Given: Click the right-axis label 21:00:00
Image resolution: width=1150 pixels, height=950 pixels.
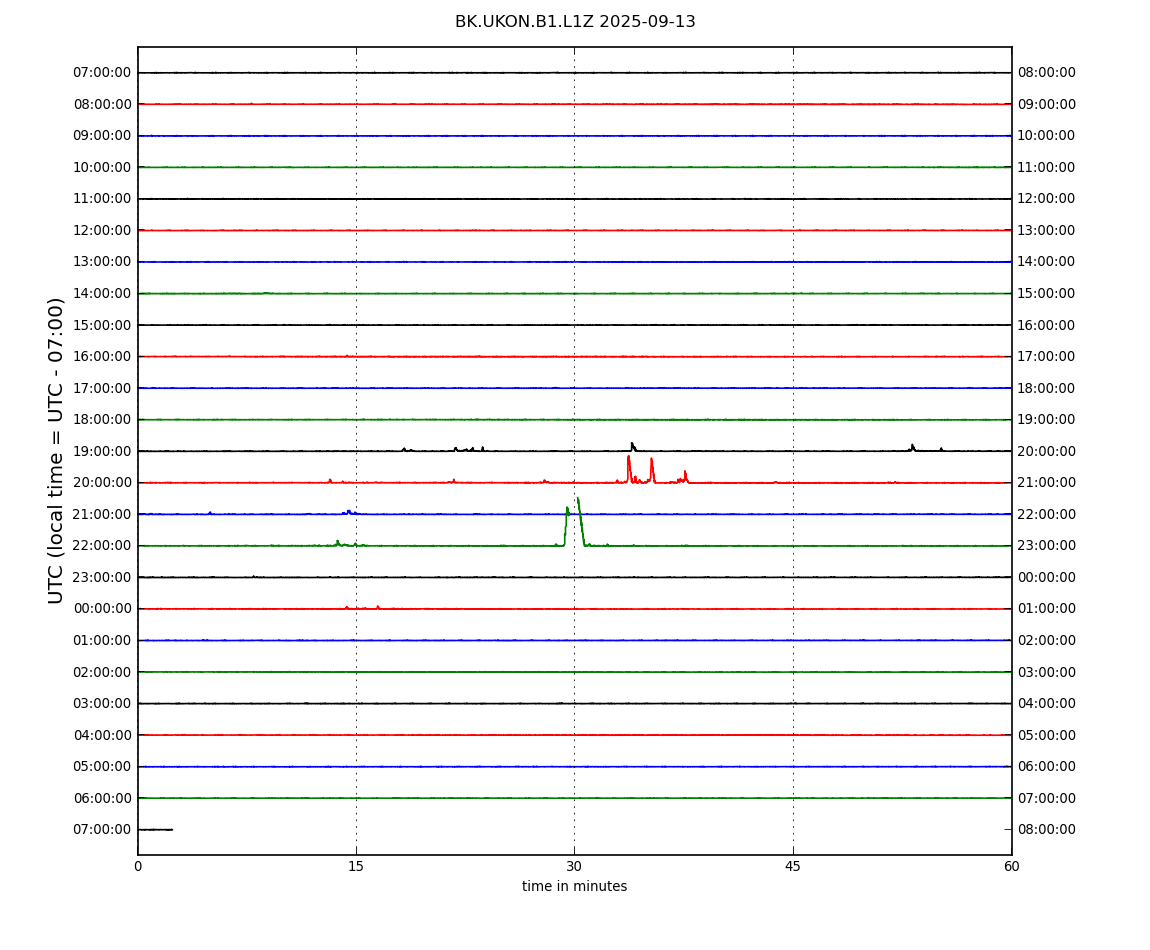Looking at the screenshot, I should pos(1047,483).
